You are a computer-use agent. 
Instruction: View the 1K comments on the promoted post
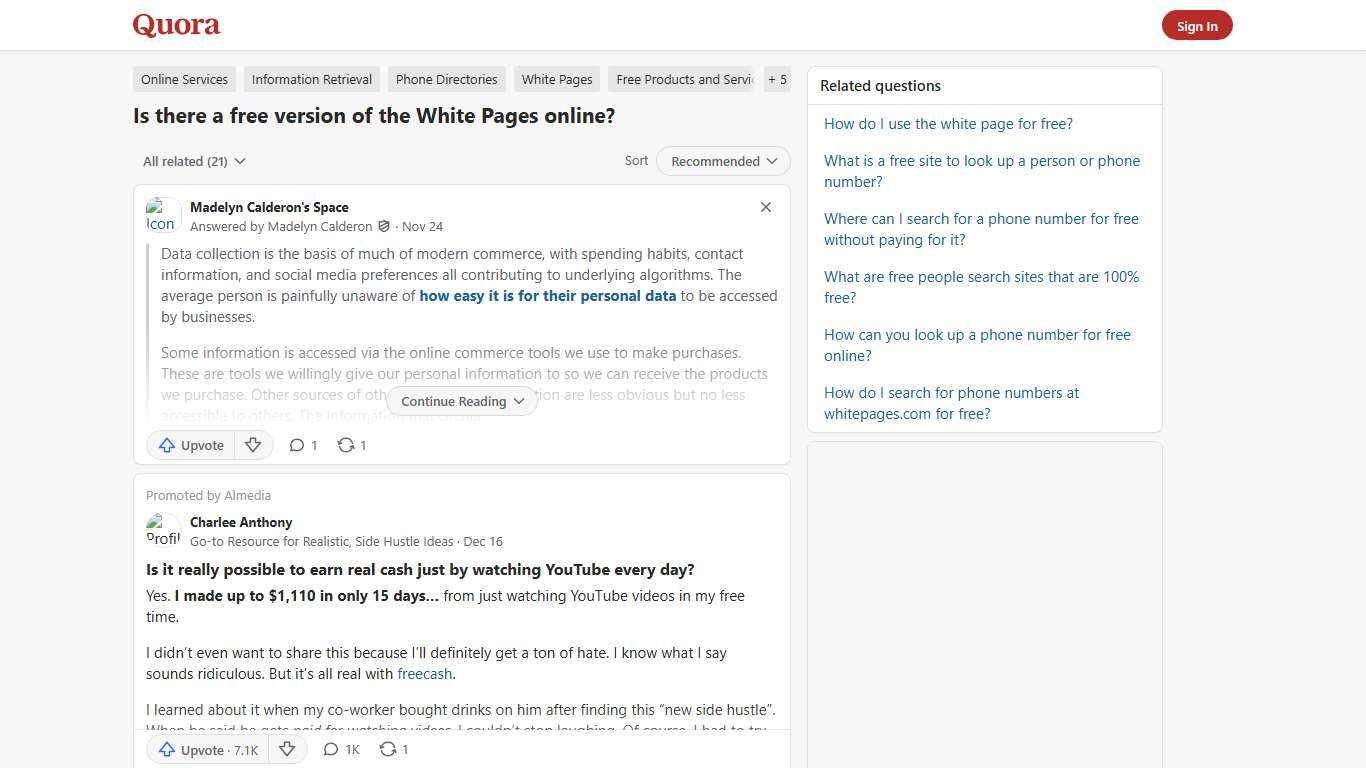pyautogui.click(x=340, y=749)
